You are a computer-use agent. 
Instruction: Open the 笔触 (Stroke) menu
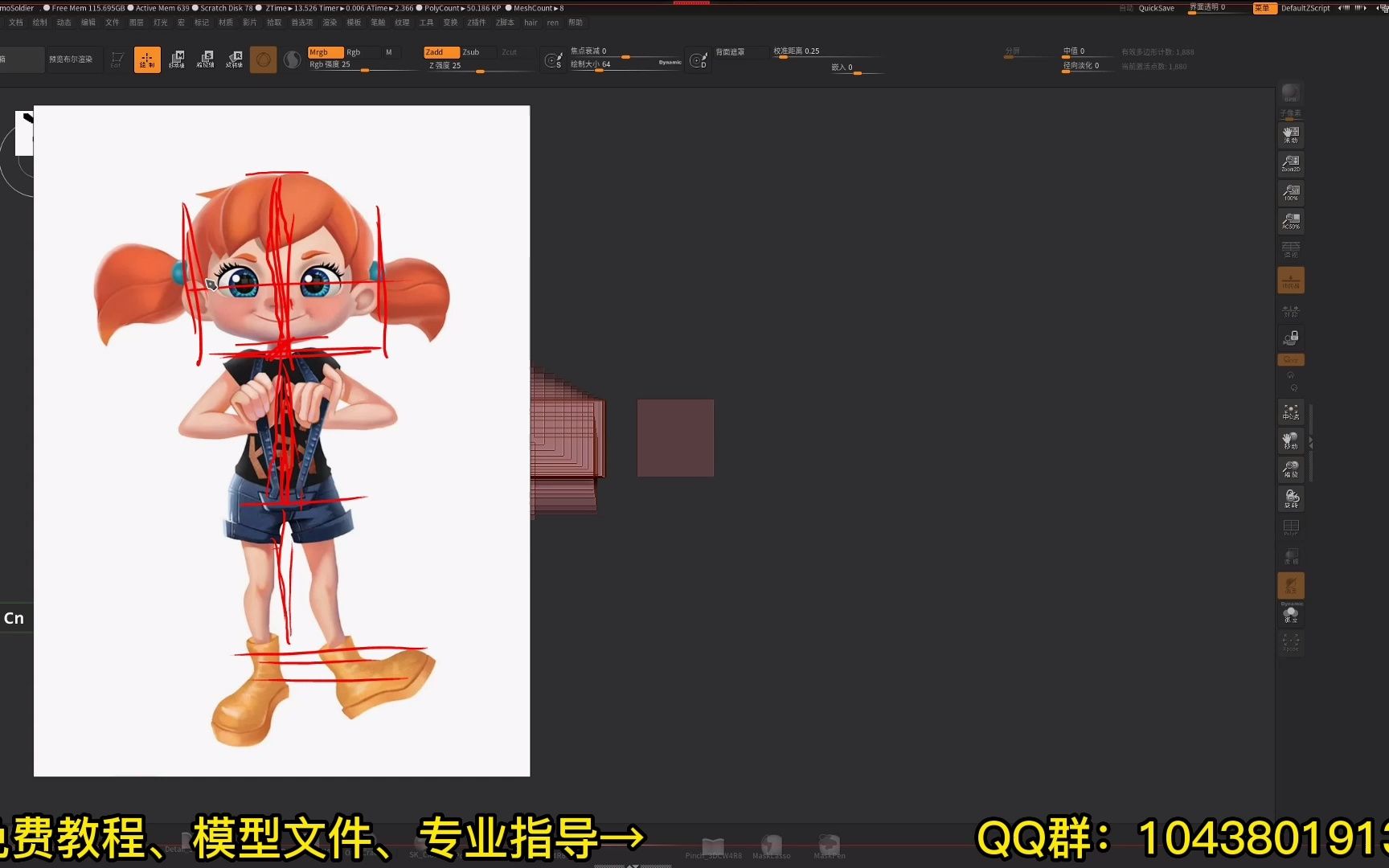(x=378, y=23)
